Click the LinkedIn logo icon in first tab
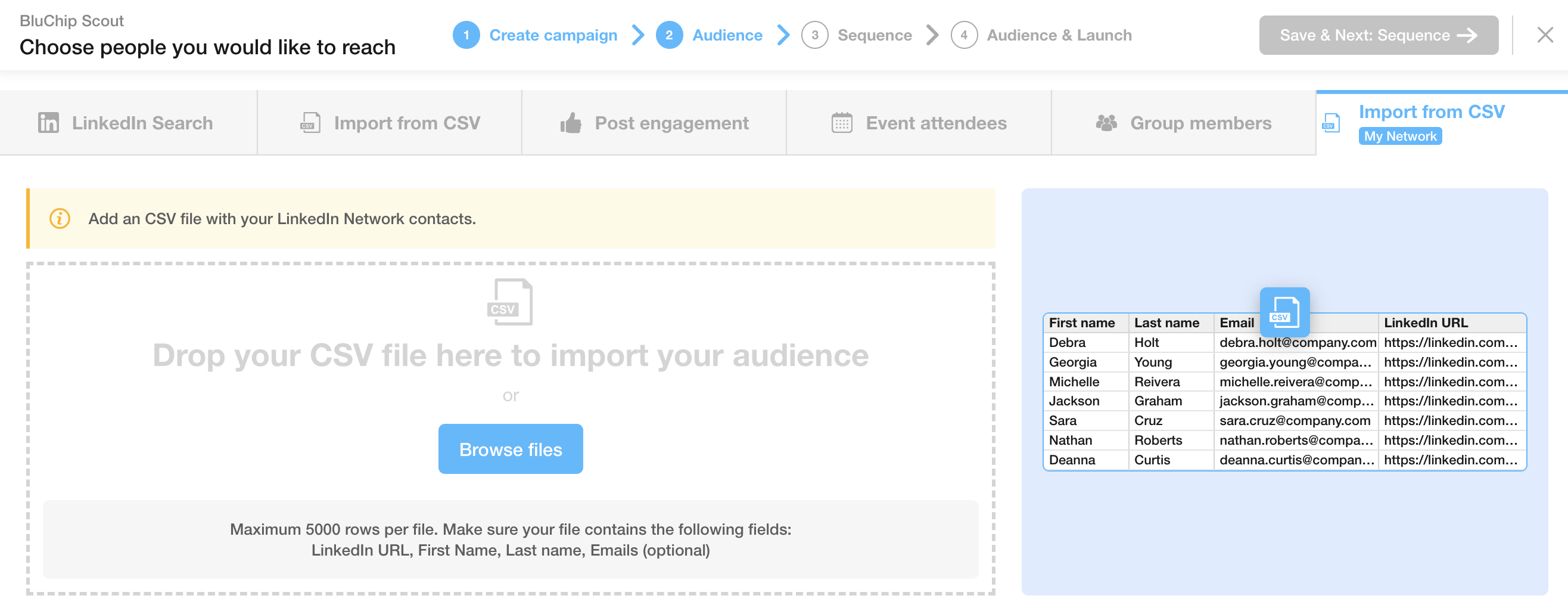The image size is (1568, 614). tap(49, 123)
